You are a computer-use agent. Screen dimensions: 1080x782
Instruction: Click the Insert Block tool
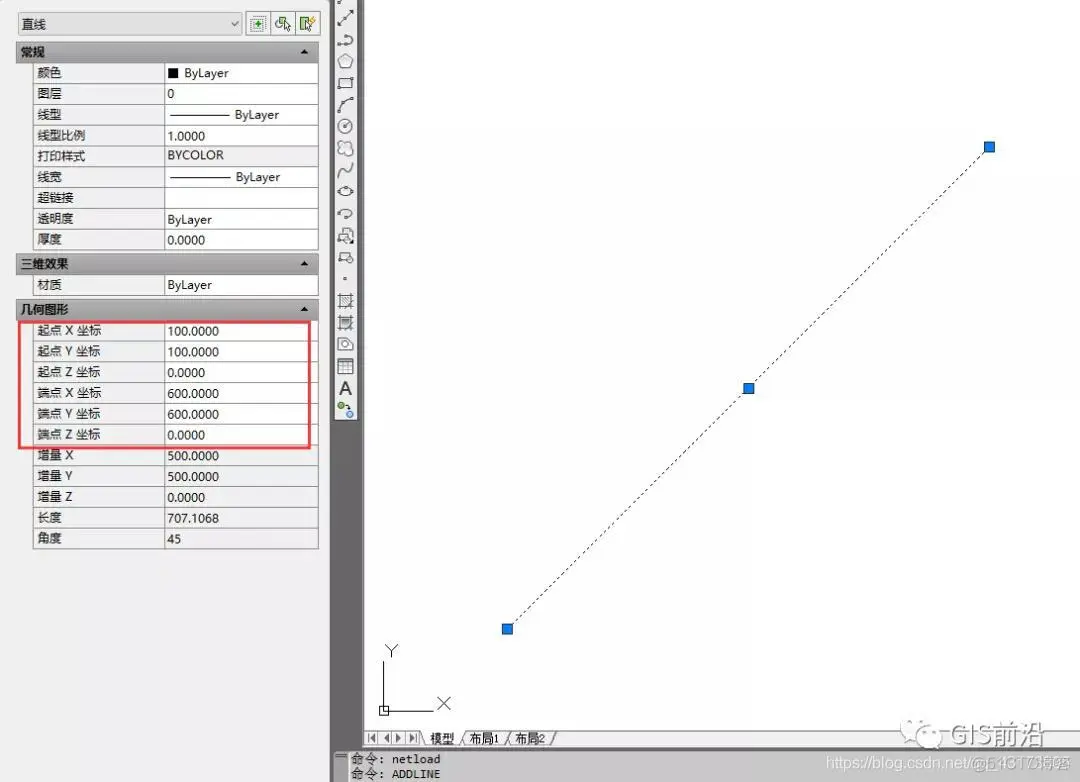tap(345, 236)
